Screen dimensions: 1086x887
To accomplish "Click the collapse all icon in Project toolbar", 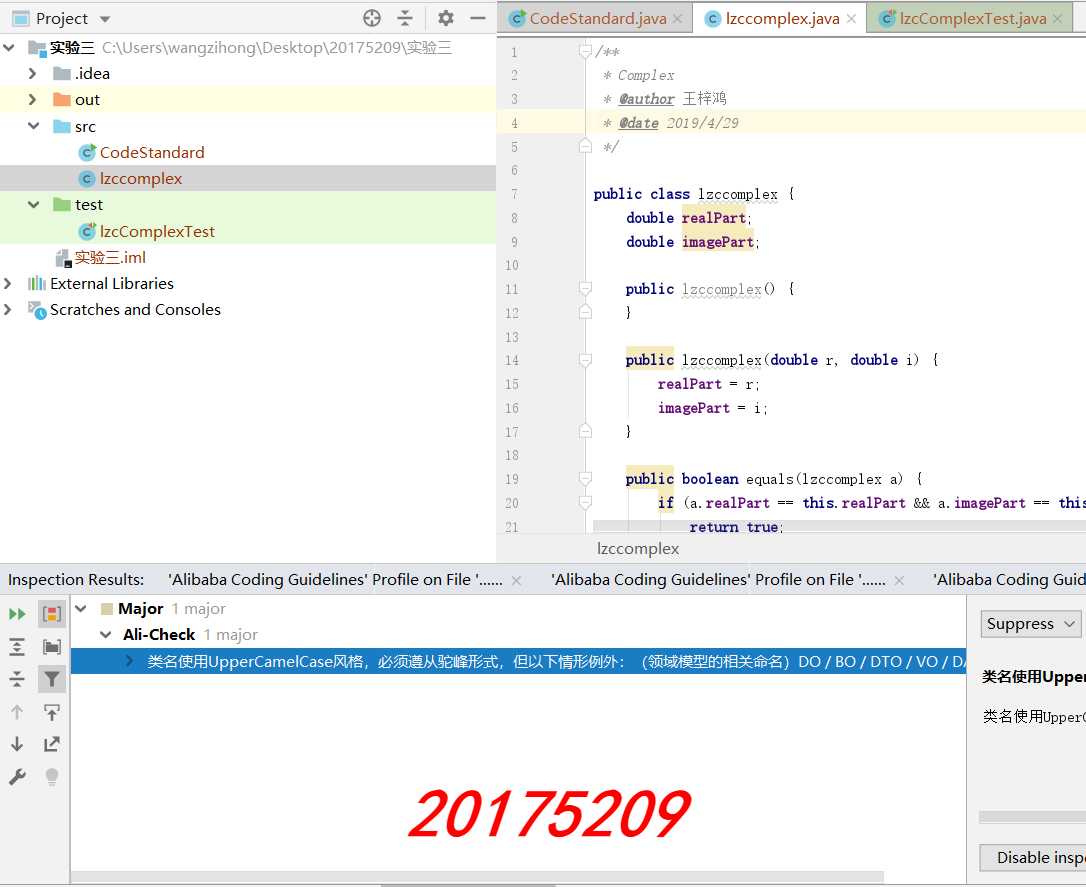I will (x=405, y=19).
